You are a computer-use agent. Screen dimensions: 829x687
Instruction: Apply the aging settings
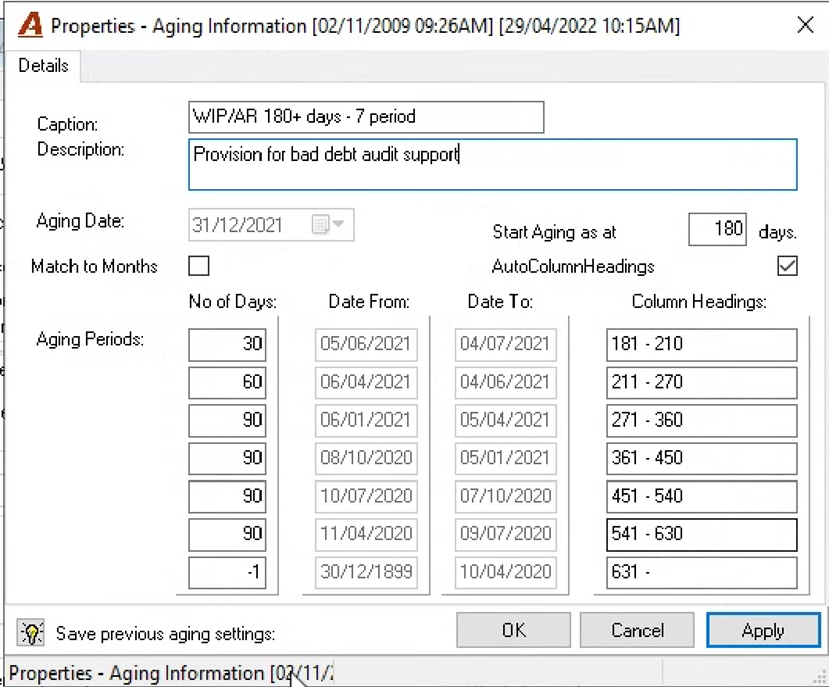pyautogui.click(x=763, y=630)
